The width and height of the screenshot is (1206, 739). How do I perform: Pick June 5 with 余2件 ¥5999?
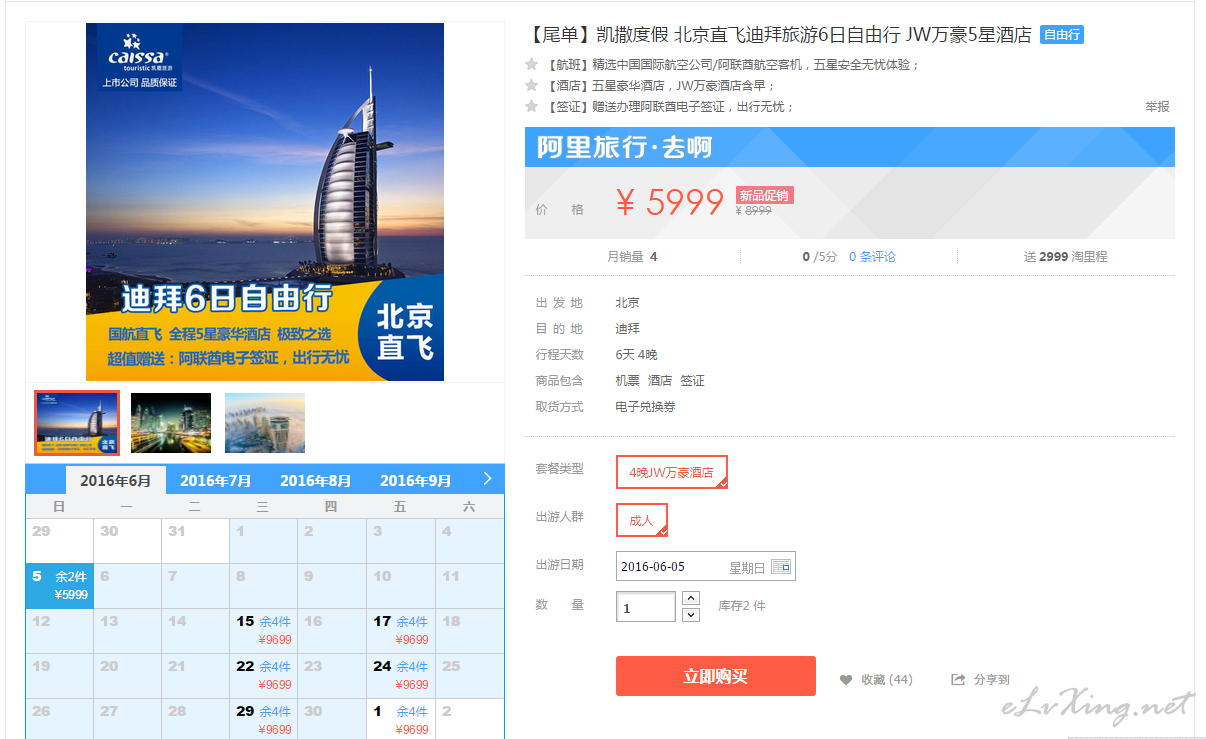(x=60, y=586)
